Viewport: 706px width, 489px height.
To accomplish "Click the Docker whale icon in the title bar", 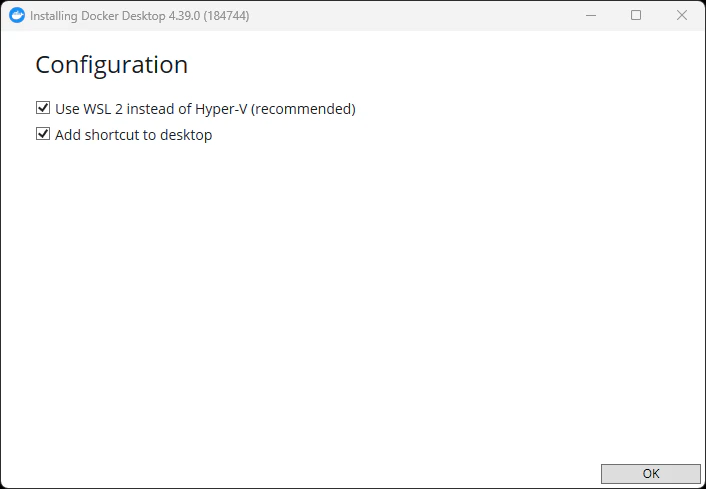I will pos(17,15).
